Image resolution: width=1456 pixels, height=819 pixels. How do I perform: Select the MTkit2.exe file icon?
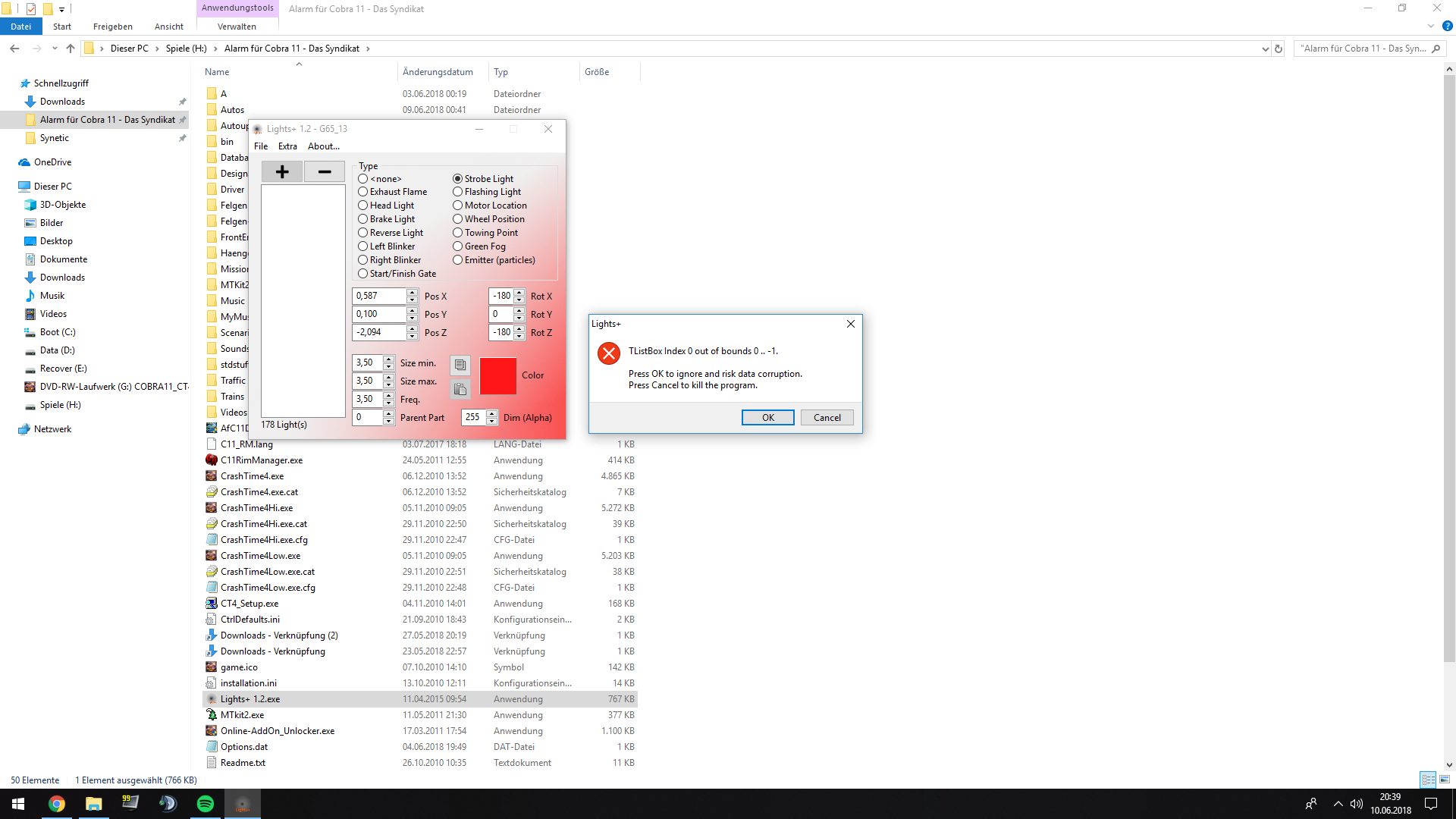point(212,715)
